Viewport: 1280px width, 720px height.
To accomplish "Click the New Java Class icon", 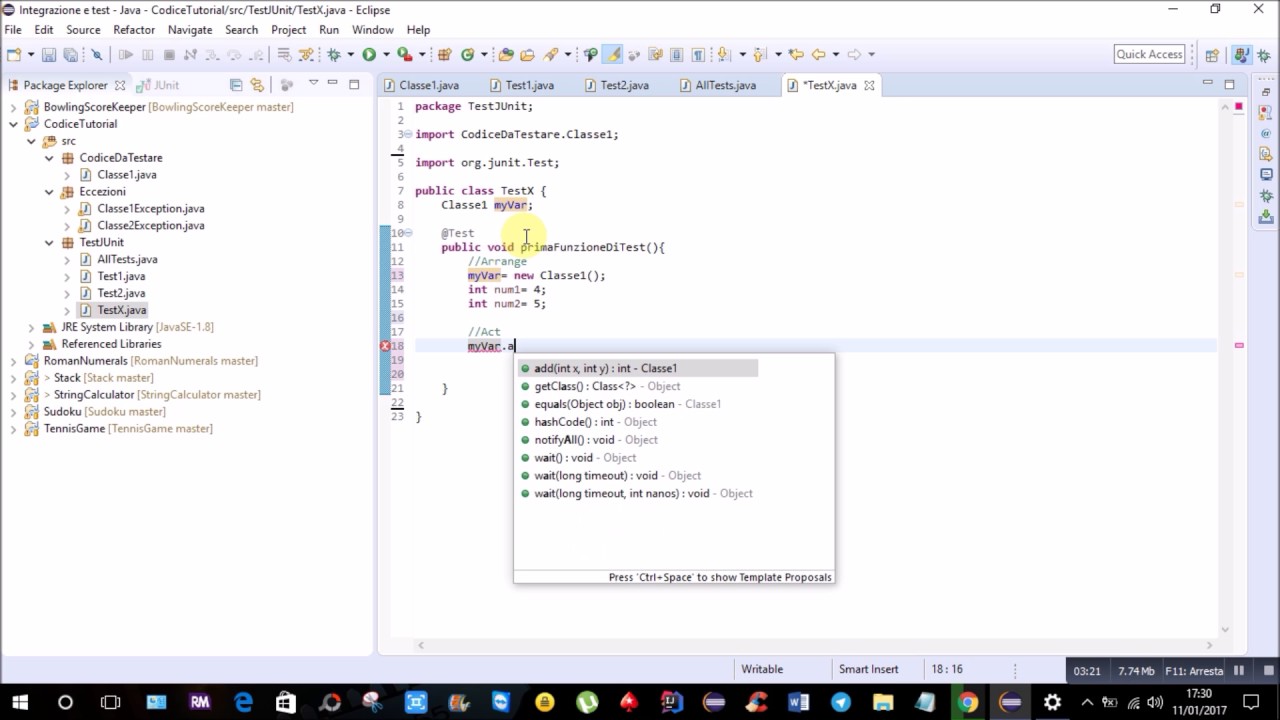I will pos(467,55).
